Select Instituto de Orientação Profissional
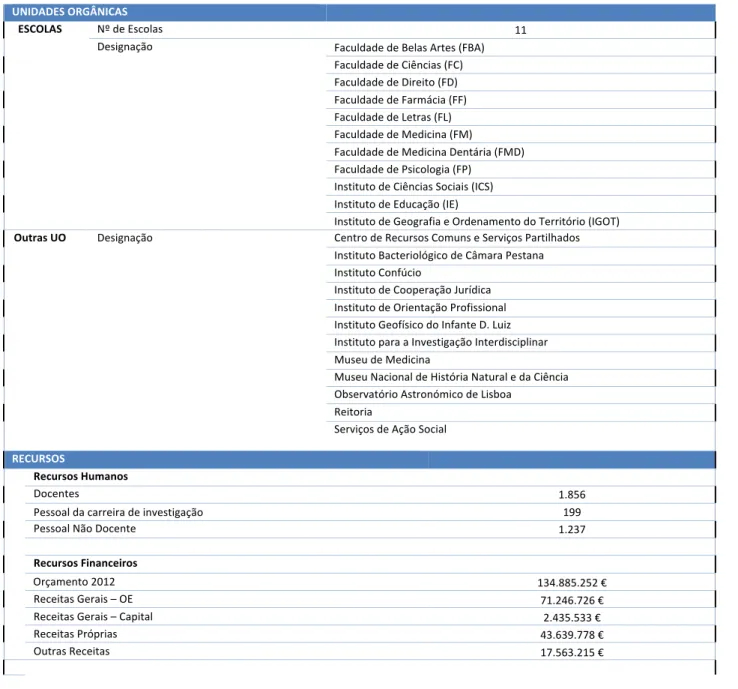 pyautogui.click(x=420, y=307)
